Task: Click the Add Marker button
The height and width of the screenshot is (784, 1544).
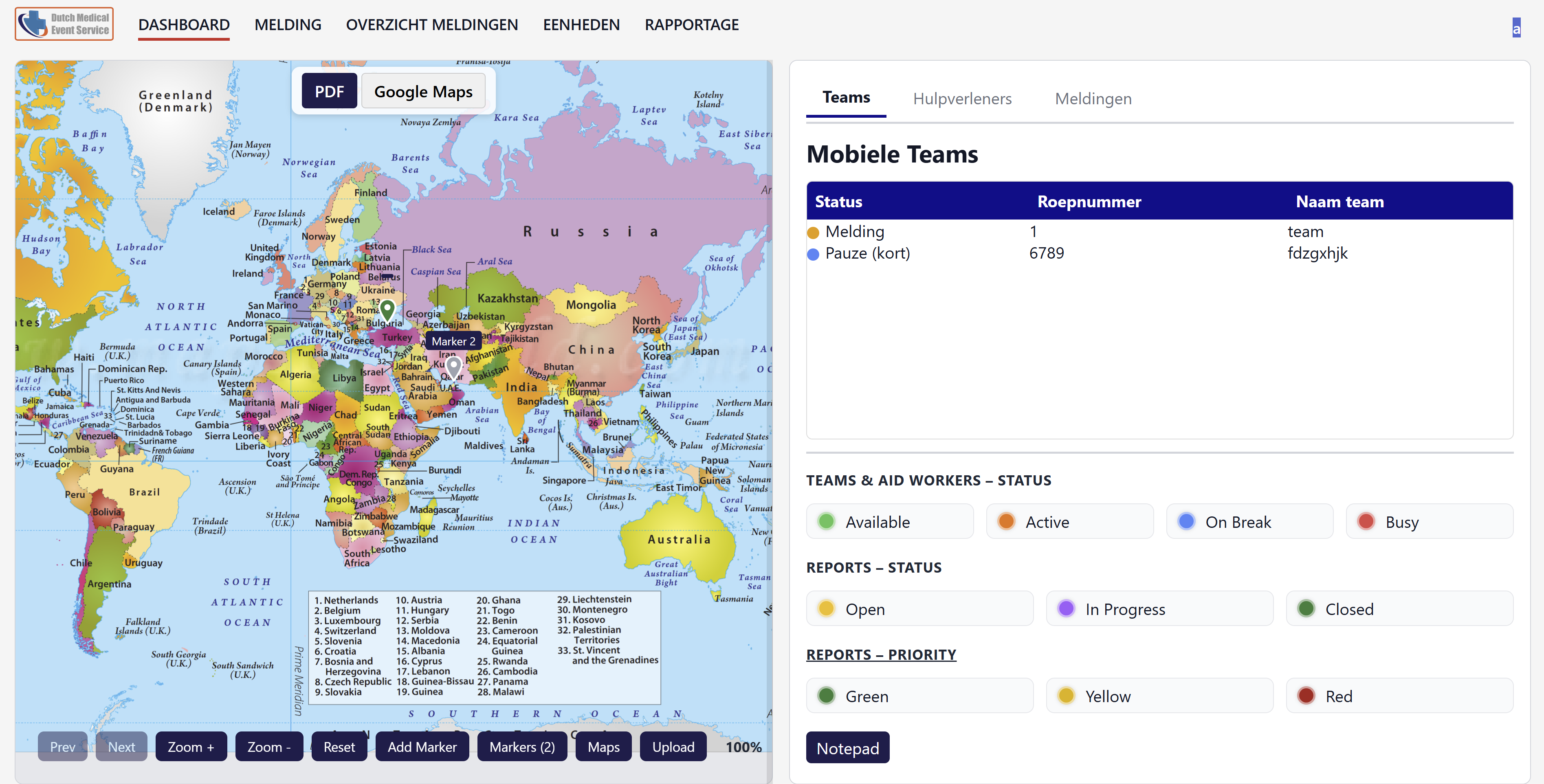Action: (x=422, y=746)
